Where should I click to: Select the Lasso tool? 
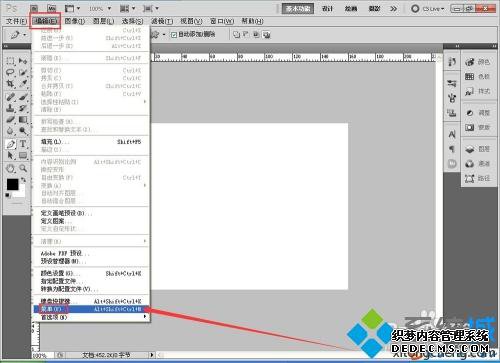pos(10,72)
